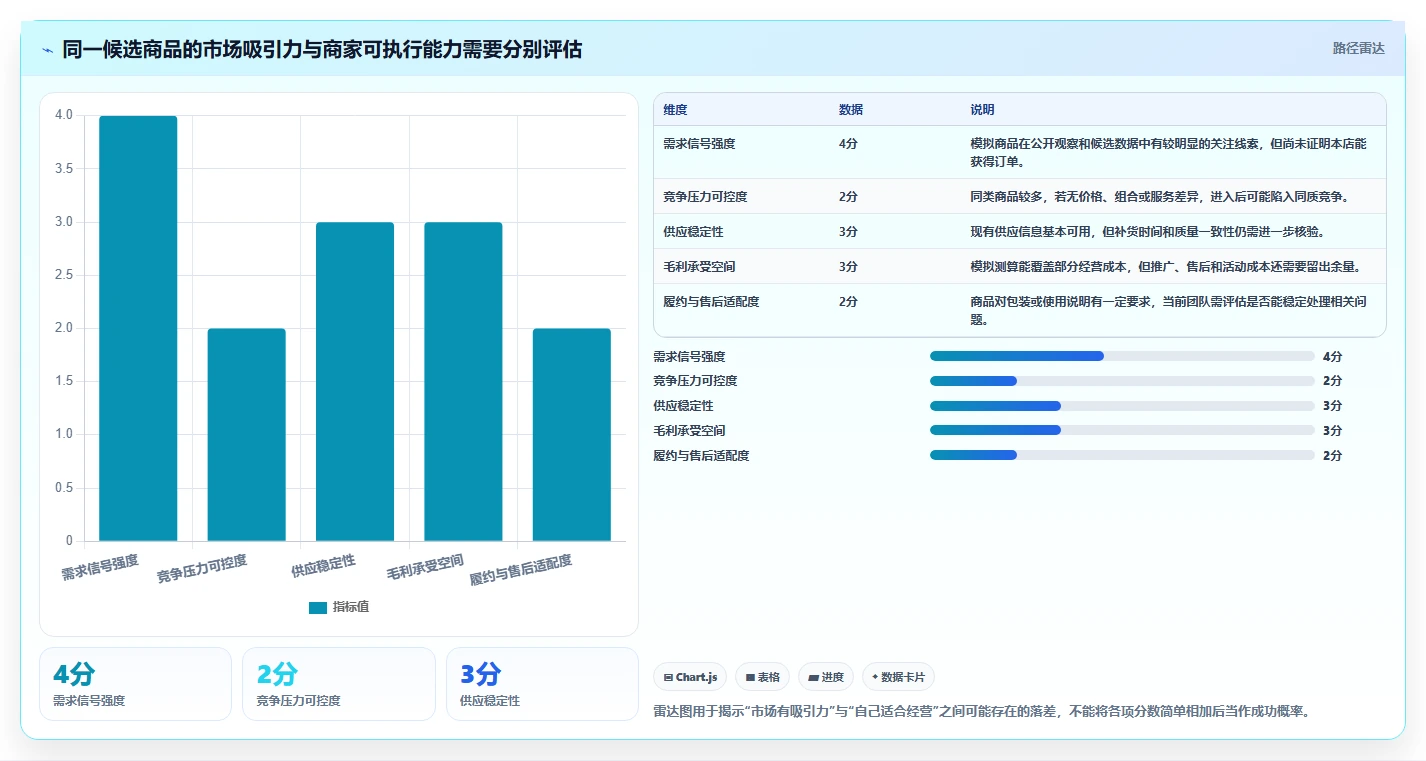The height and width of the screenshot is (761, 1426).
Task: Click the 路径雷达 label in the header
Action: click(x=1359, y=48)
